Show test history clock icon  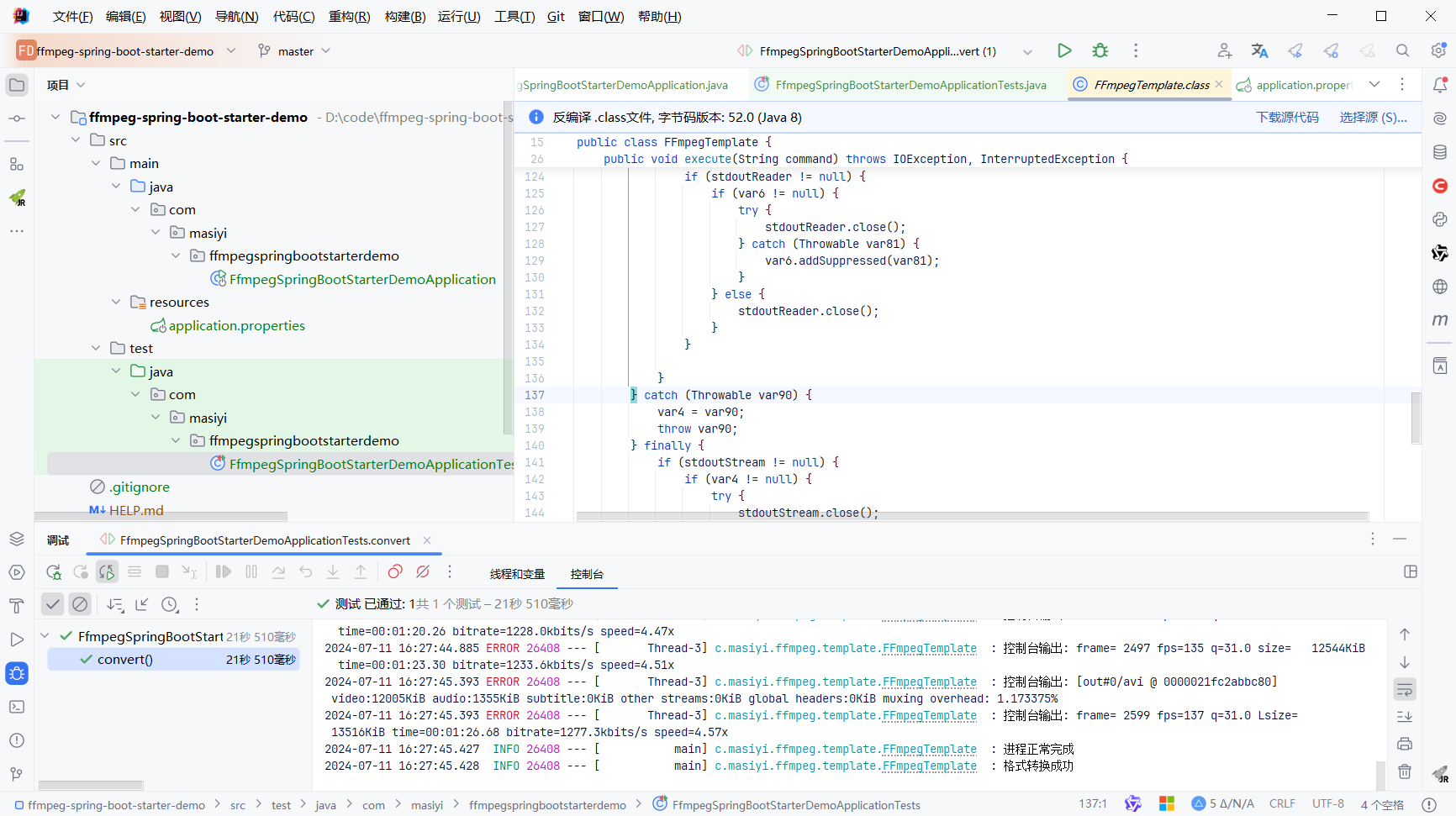[170, 604]
